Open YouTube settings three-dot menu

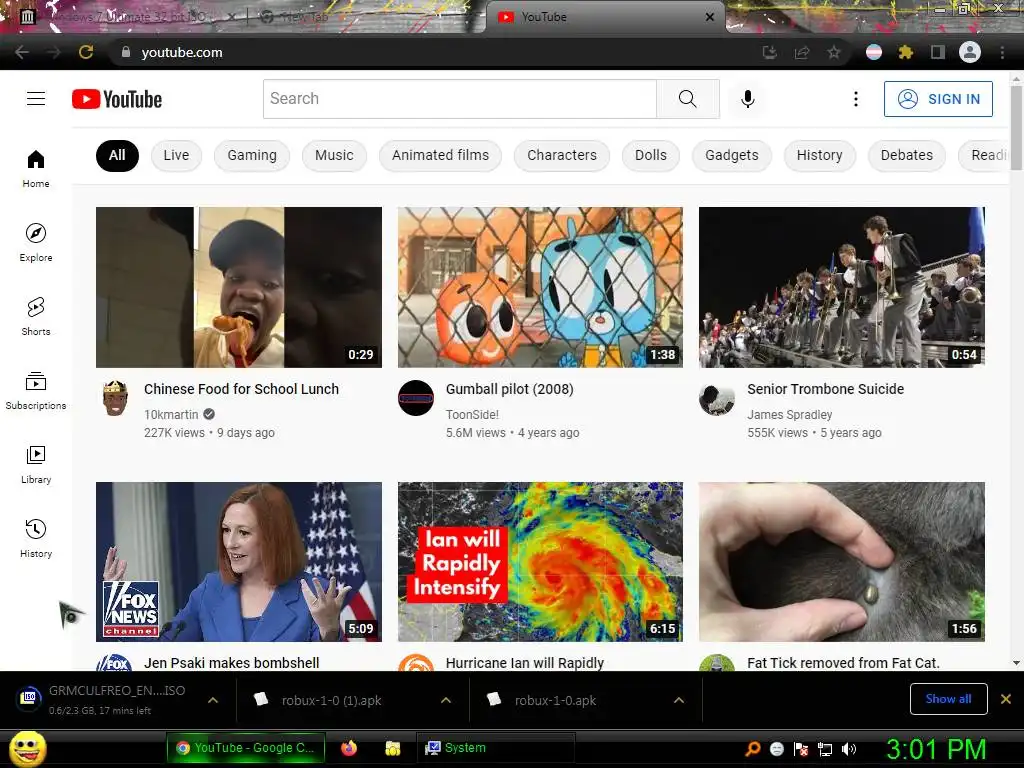click(856, 99)
